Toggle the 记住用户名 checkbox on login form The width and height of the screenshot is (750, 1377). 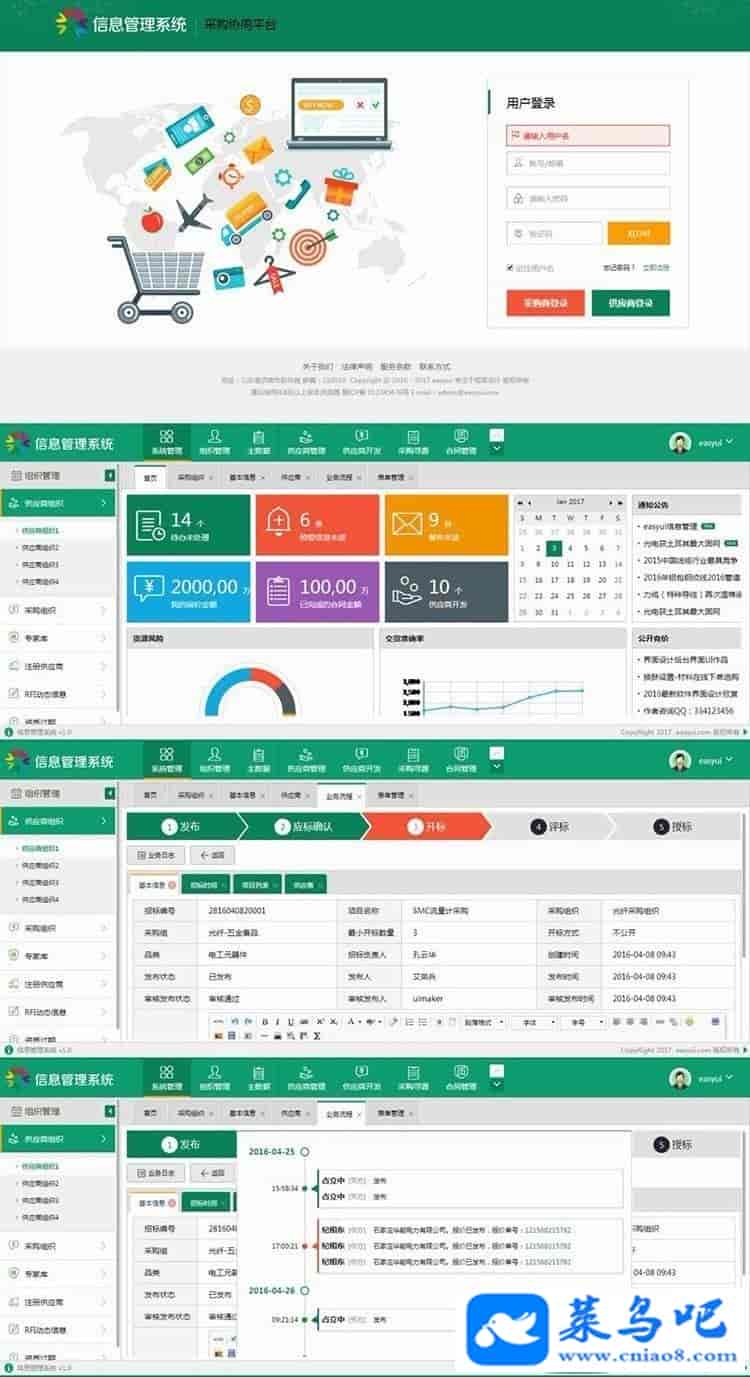click(510, 267)
